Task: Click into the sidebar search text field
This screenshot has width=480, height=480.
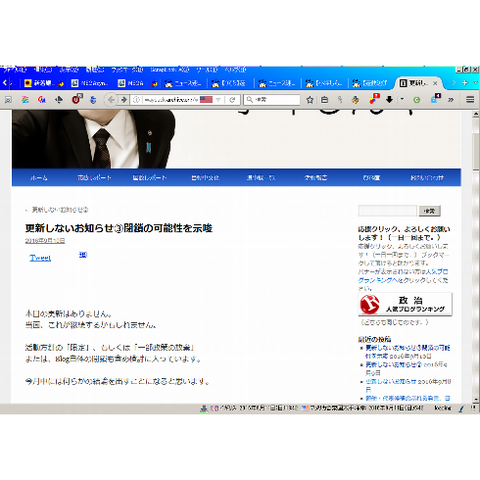Action: coord(387,211)
